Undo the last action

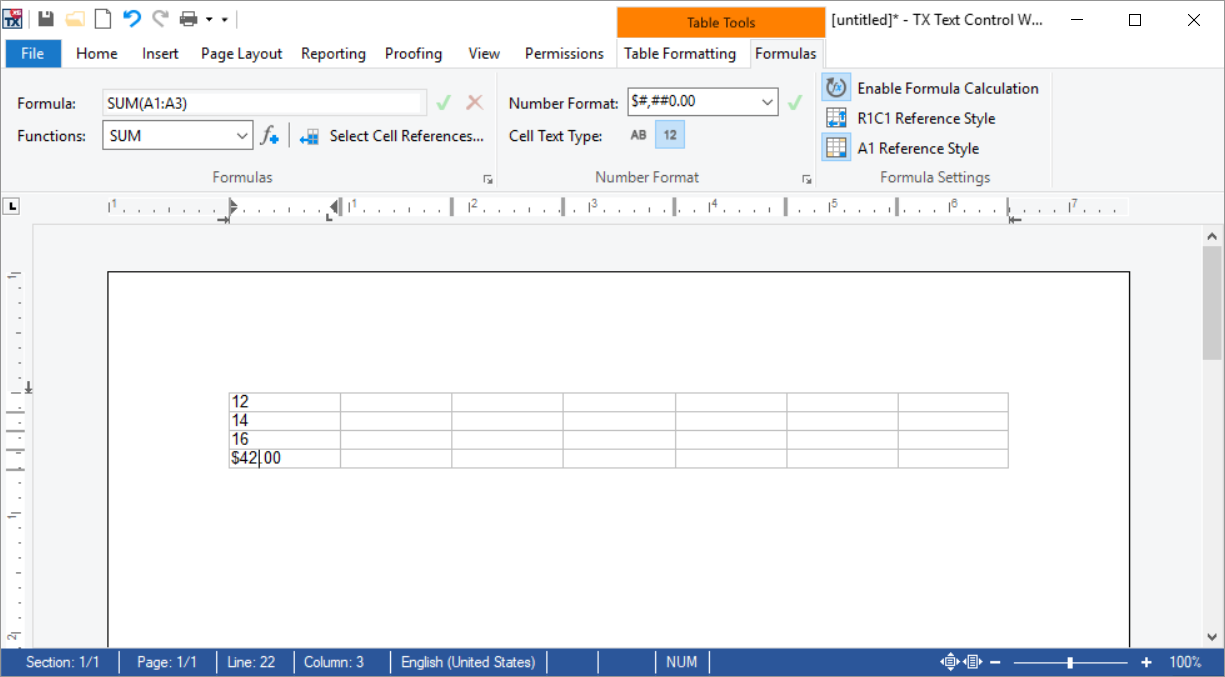[132, 19]
